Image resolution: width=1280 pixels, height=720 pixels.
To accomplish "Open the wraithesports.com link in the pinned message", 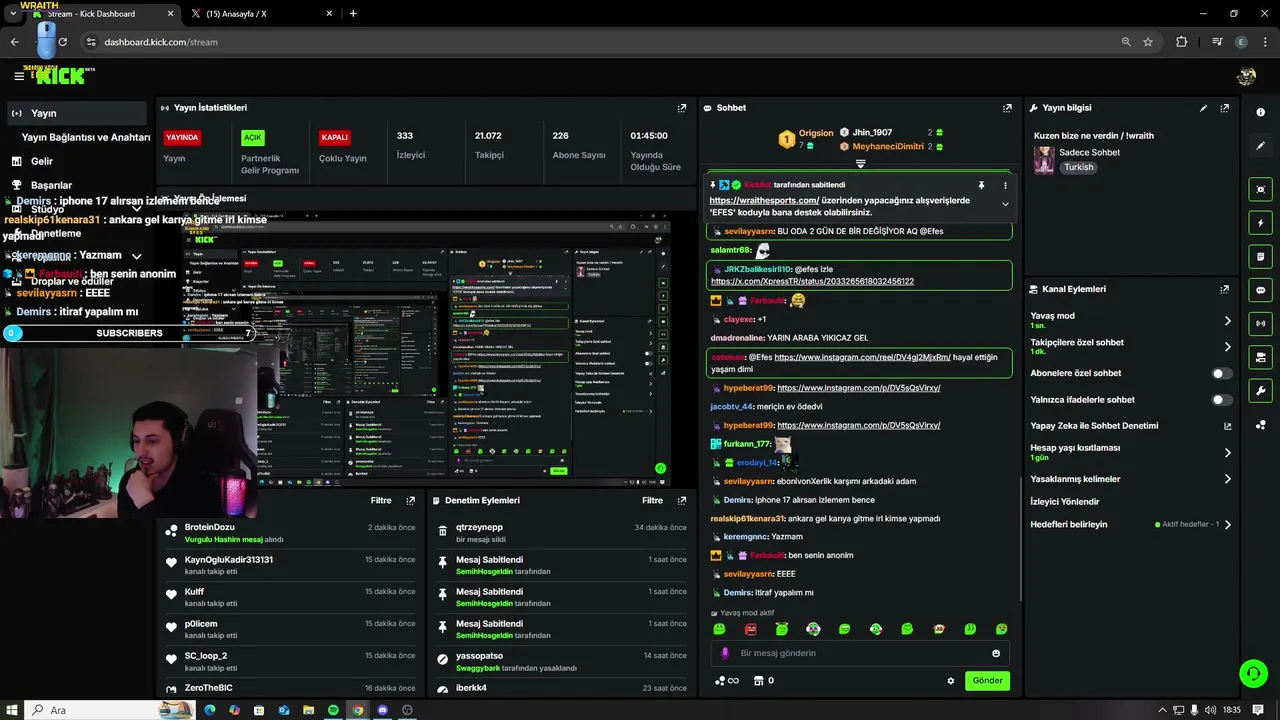I will coord(764,200).
